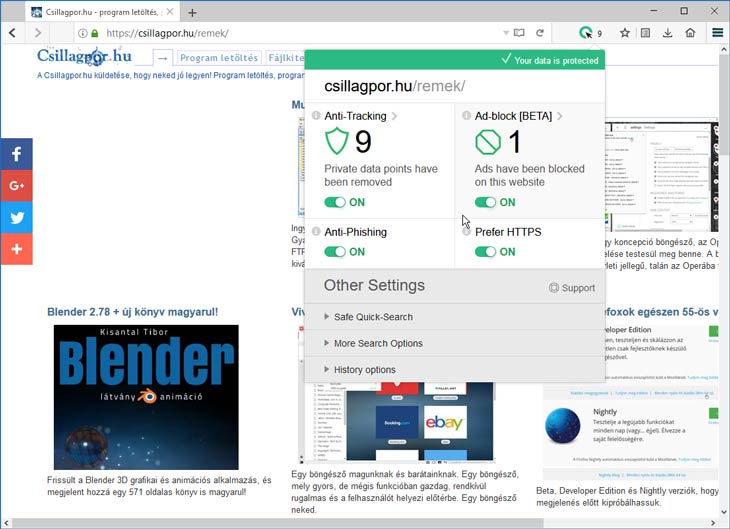Reload the page with the refresh icon
730x529 pixels.
540,33
